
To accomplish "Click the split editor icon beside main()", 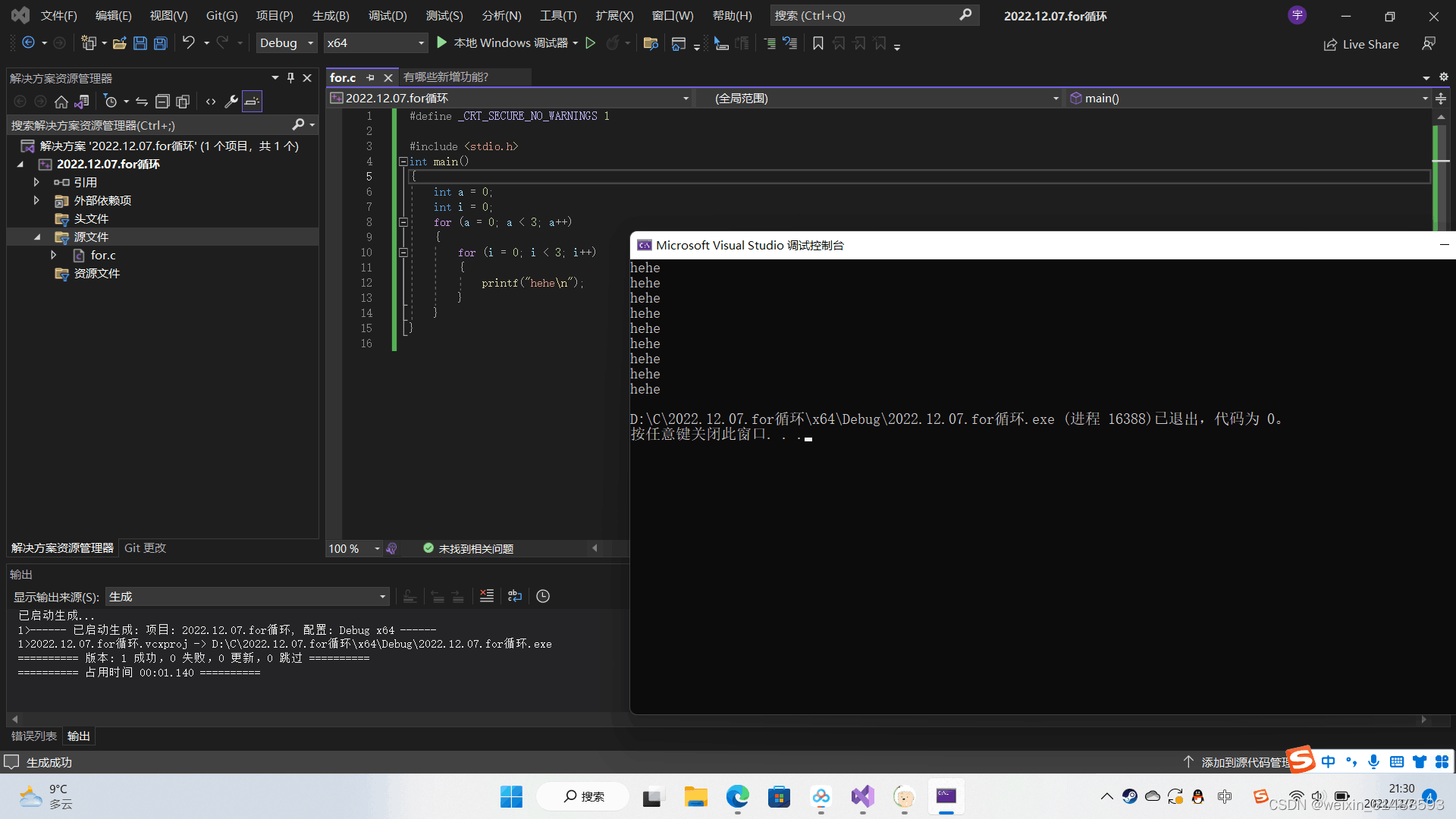I will tap(1441, 99).
